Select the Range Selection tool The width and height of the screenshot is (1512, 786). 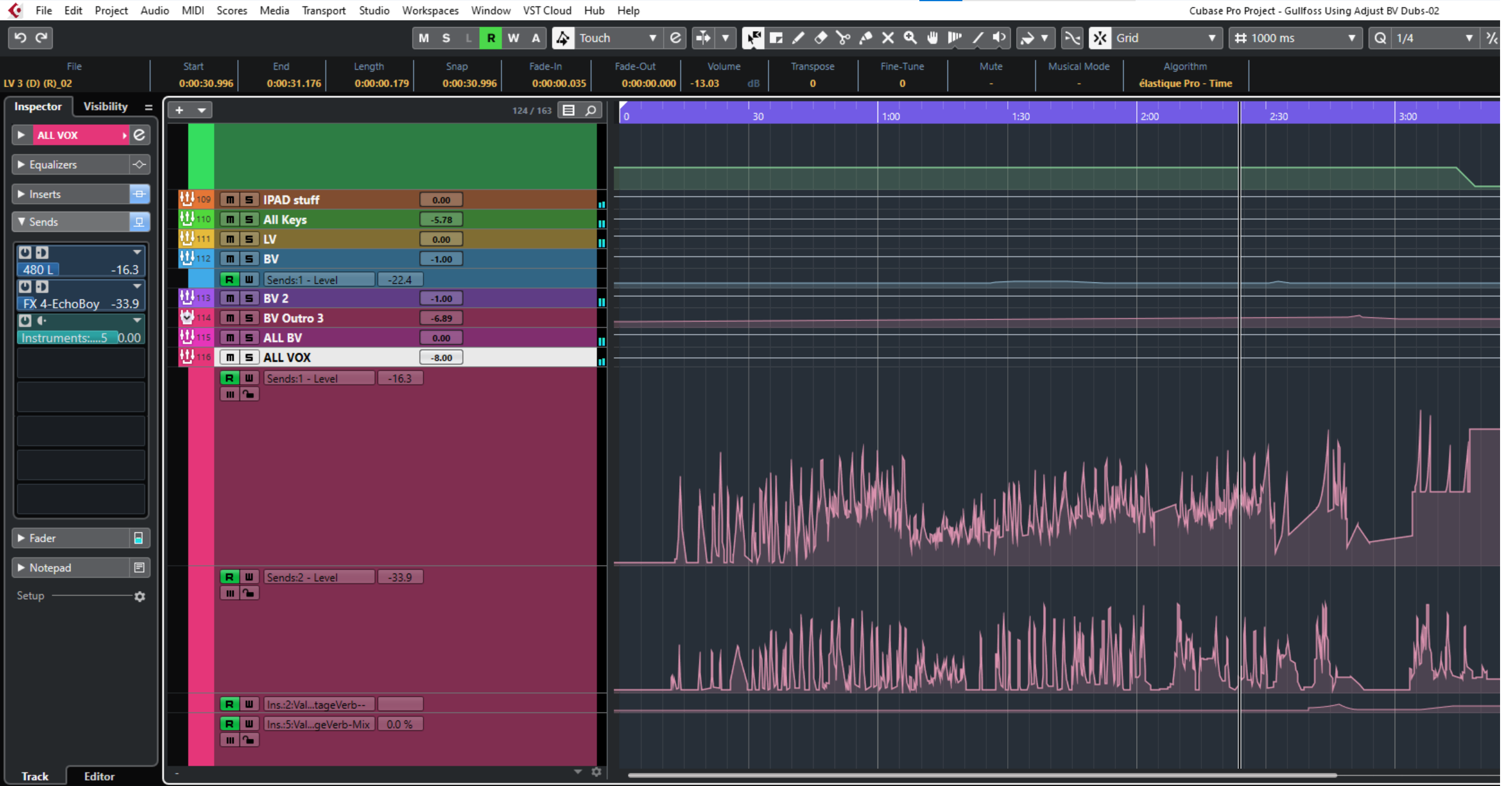click(x=776, y=38)
